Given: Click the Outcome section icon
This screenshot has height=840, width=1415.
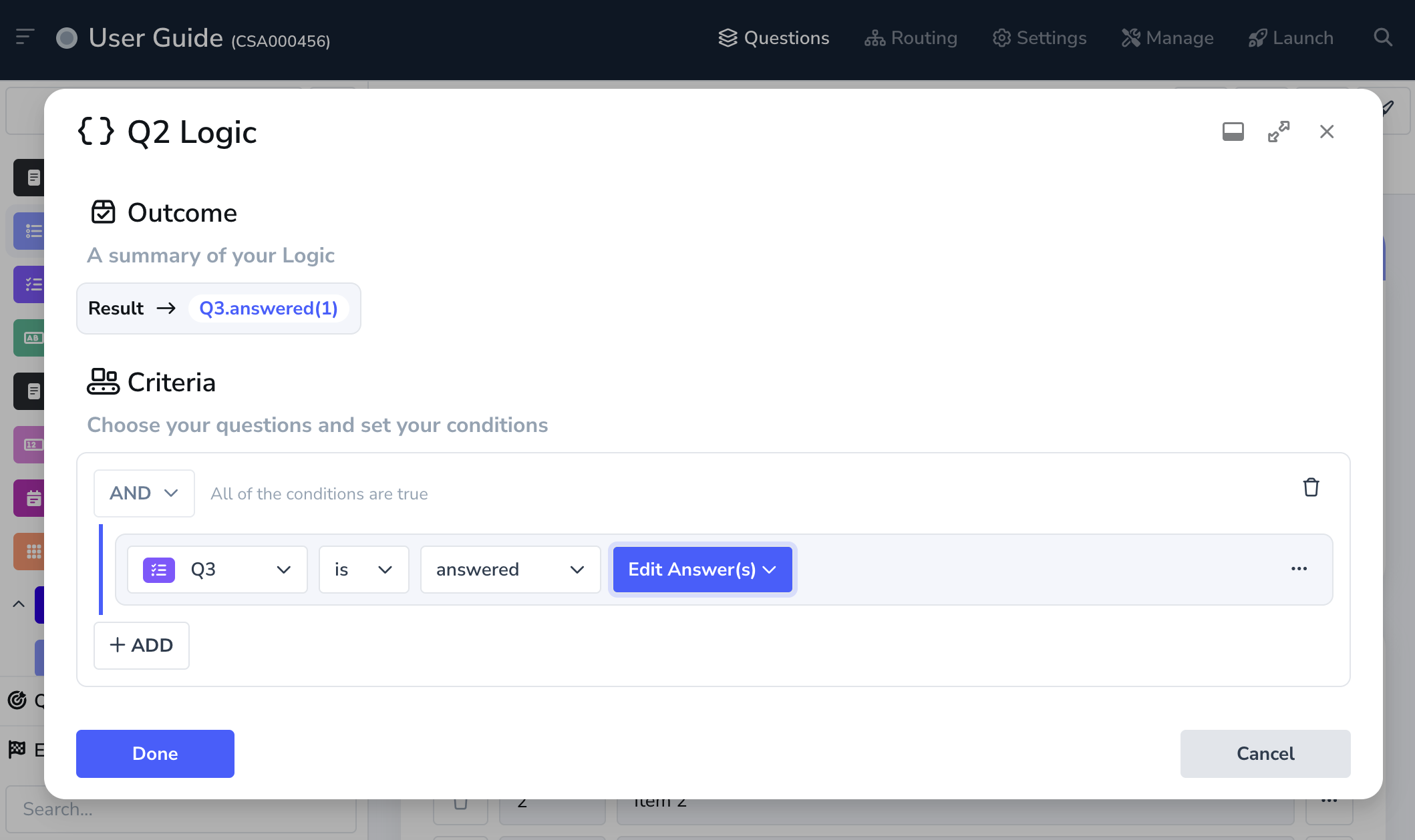Looking at the screenshot, I should tap(103, 212).
